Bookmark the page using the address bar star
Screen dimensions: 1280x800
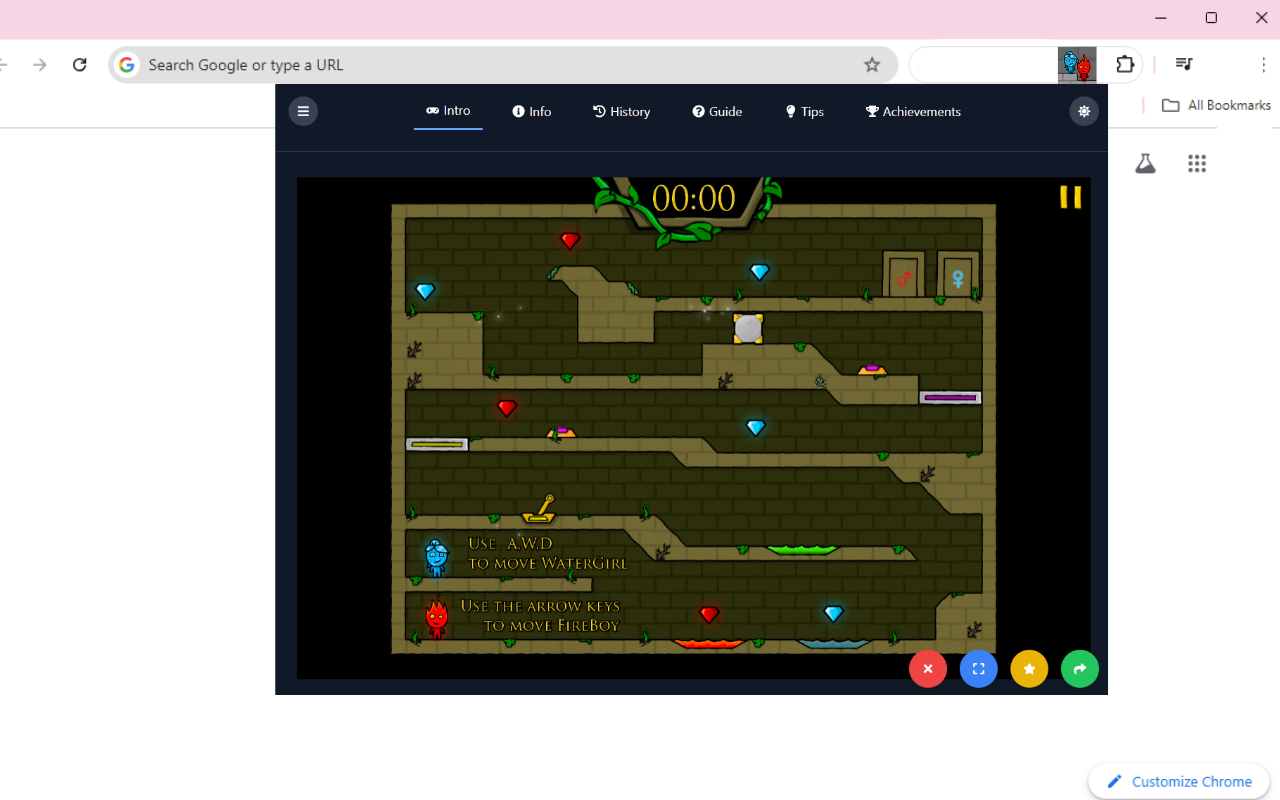[871, 64]
